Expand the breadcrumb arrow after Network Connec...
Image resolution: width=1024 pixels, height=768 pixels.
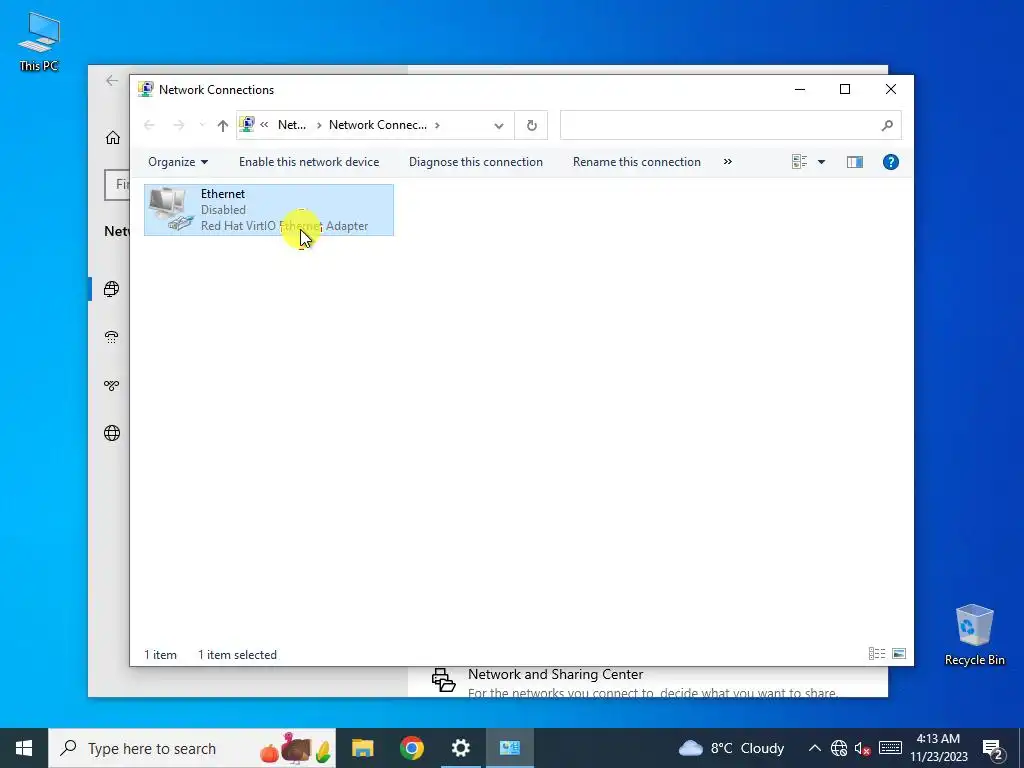pyautogui.click(x=437, y=125)
